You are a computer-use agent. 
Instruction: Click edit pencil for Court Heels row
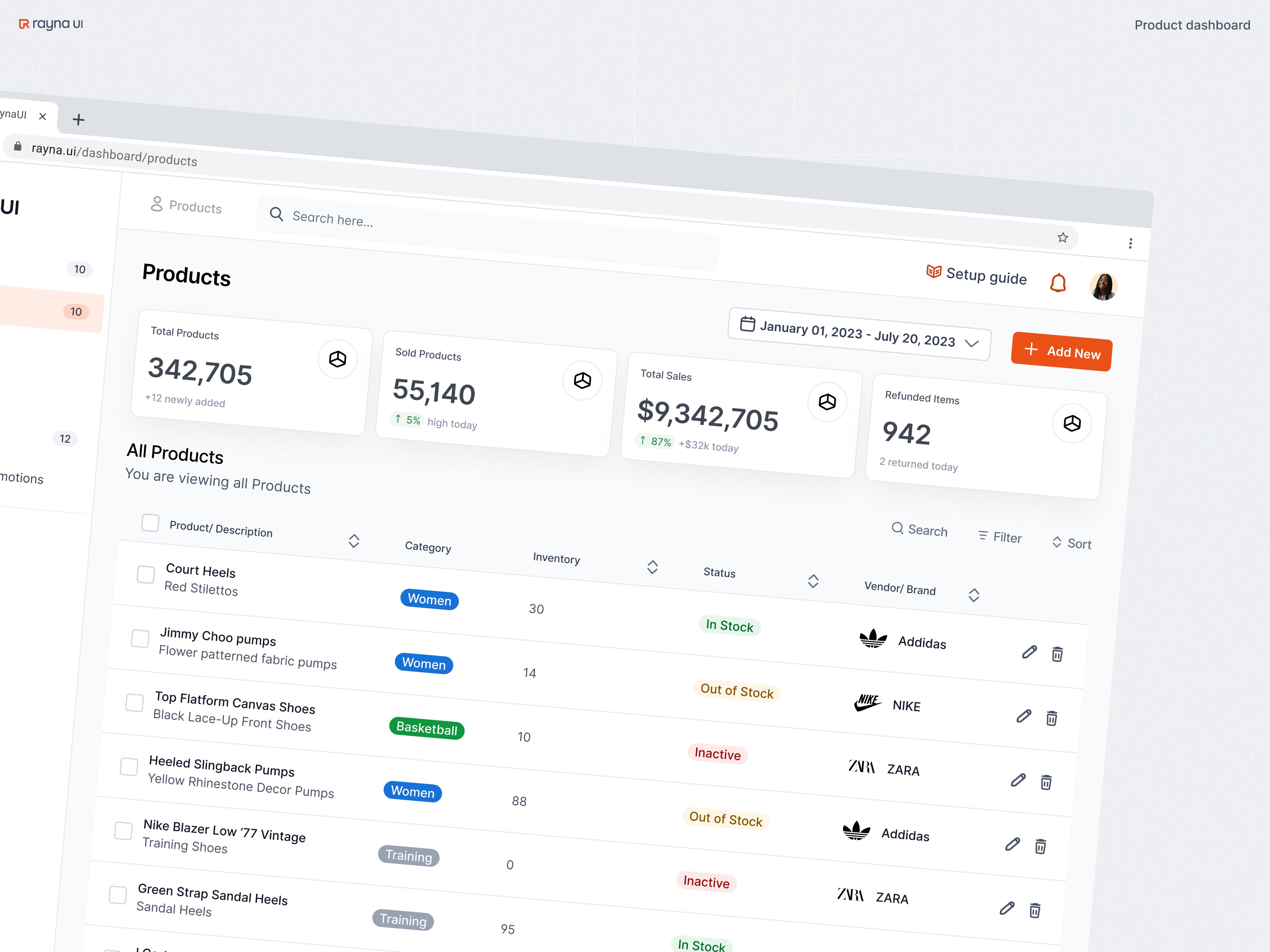point(1029,652)
